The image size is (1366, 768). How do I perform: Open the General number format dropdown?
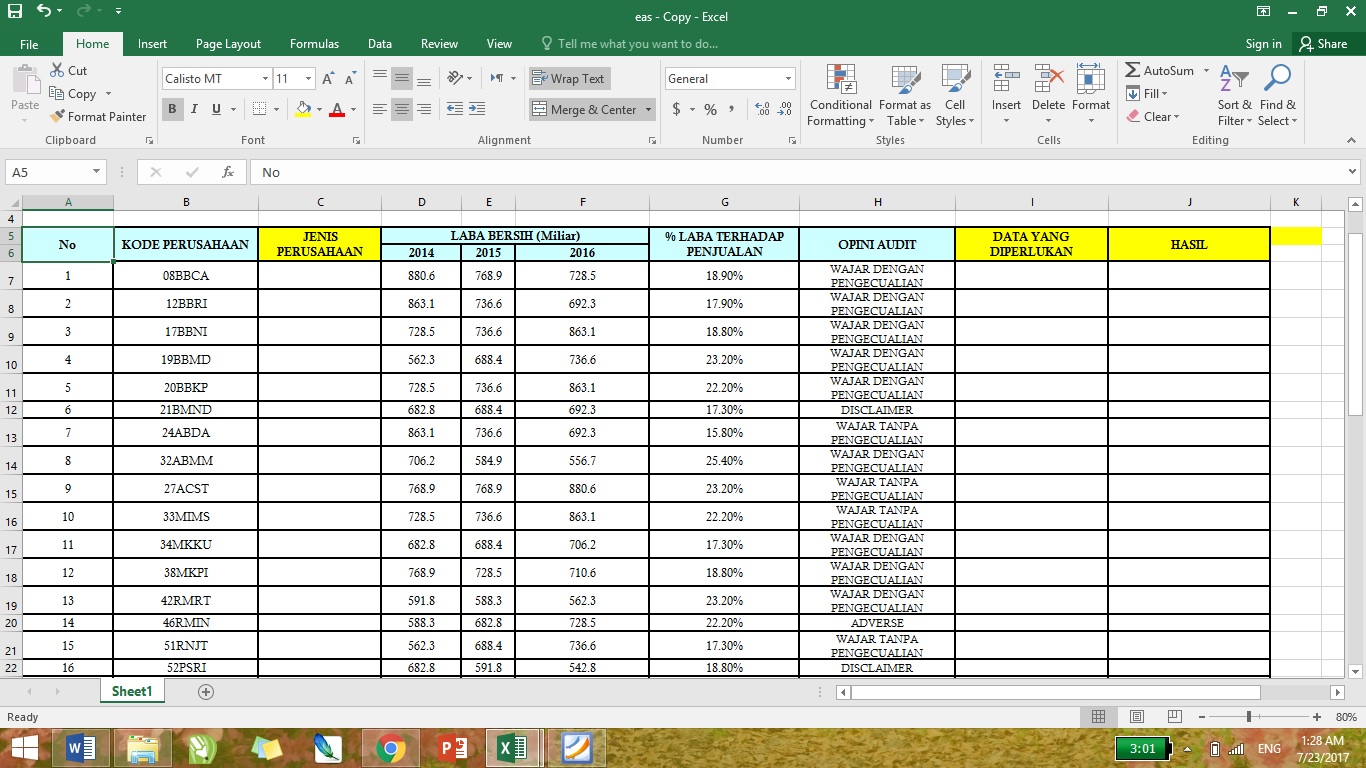[x=789, y=78]
